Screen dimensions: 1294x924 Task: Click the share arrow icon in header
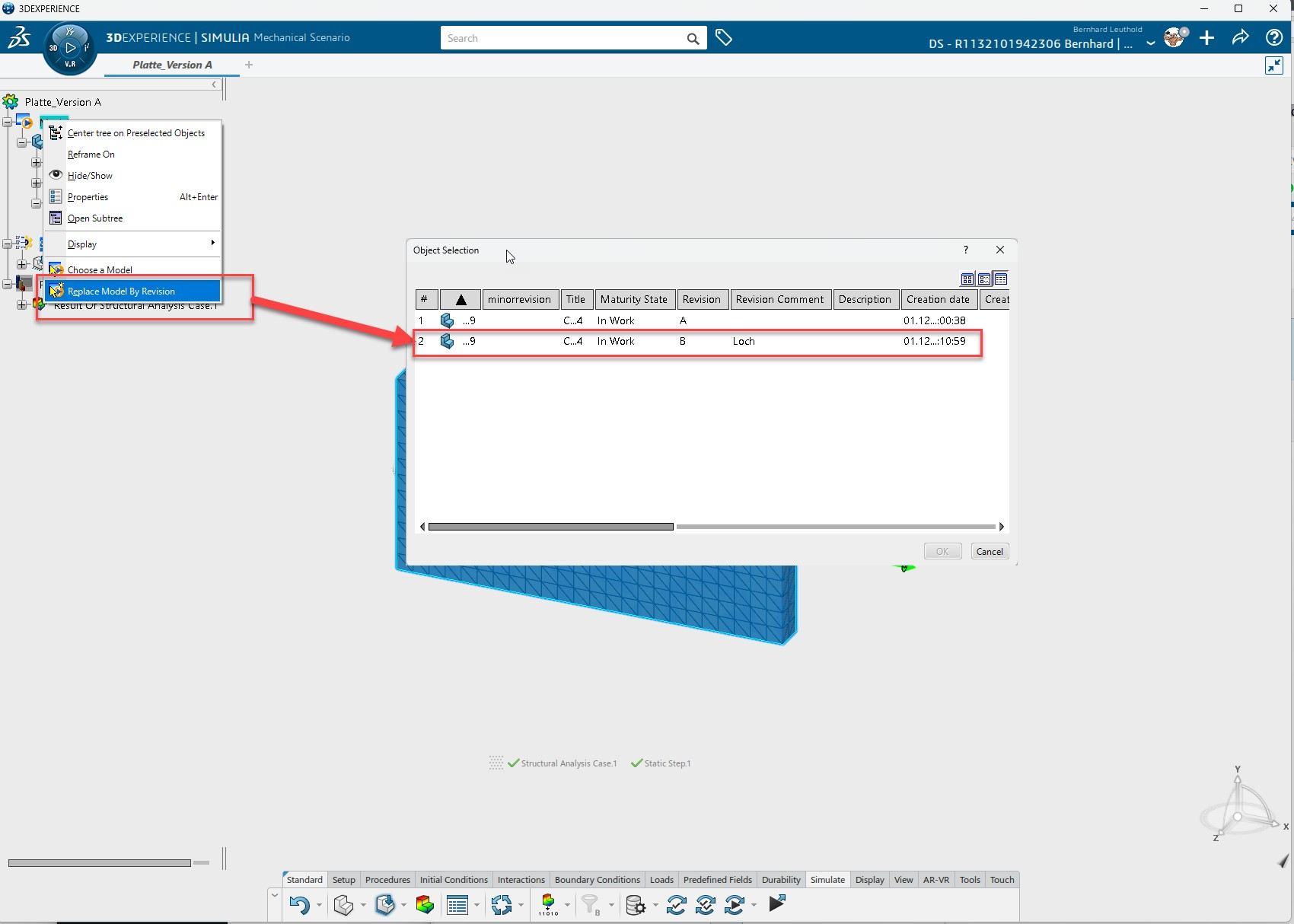pos(1240,38)
